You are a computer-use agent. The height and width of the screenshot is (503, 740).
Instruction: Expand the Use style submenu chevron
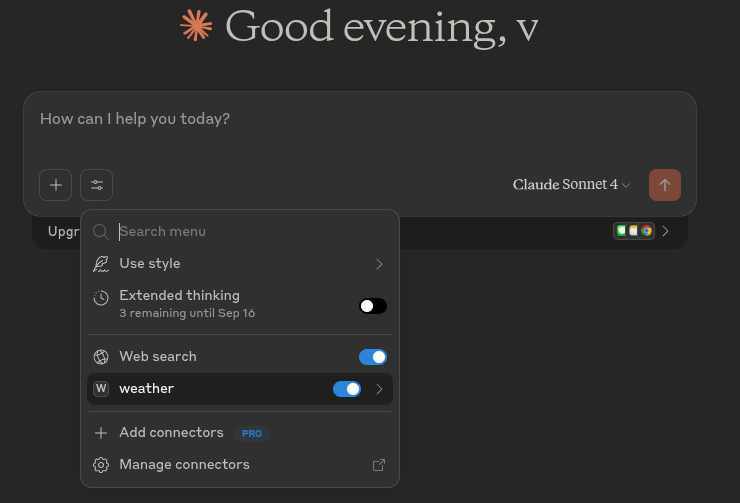point(379,264)
